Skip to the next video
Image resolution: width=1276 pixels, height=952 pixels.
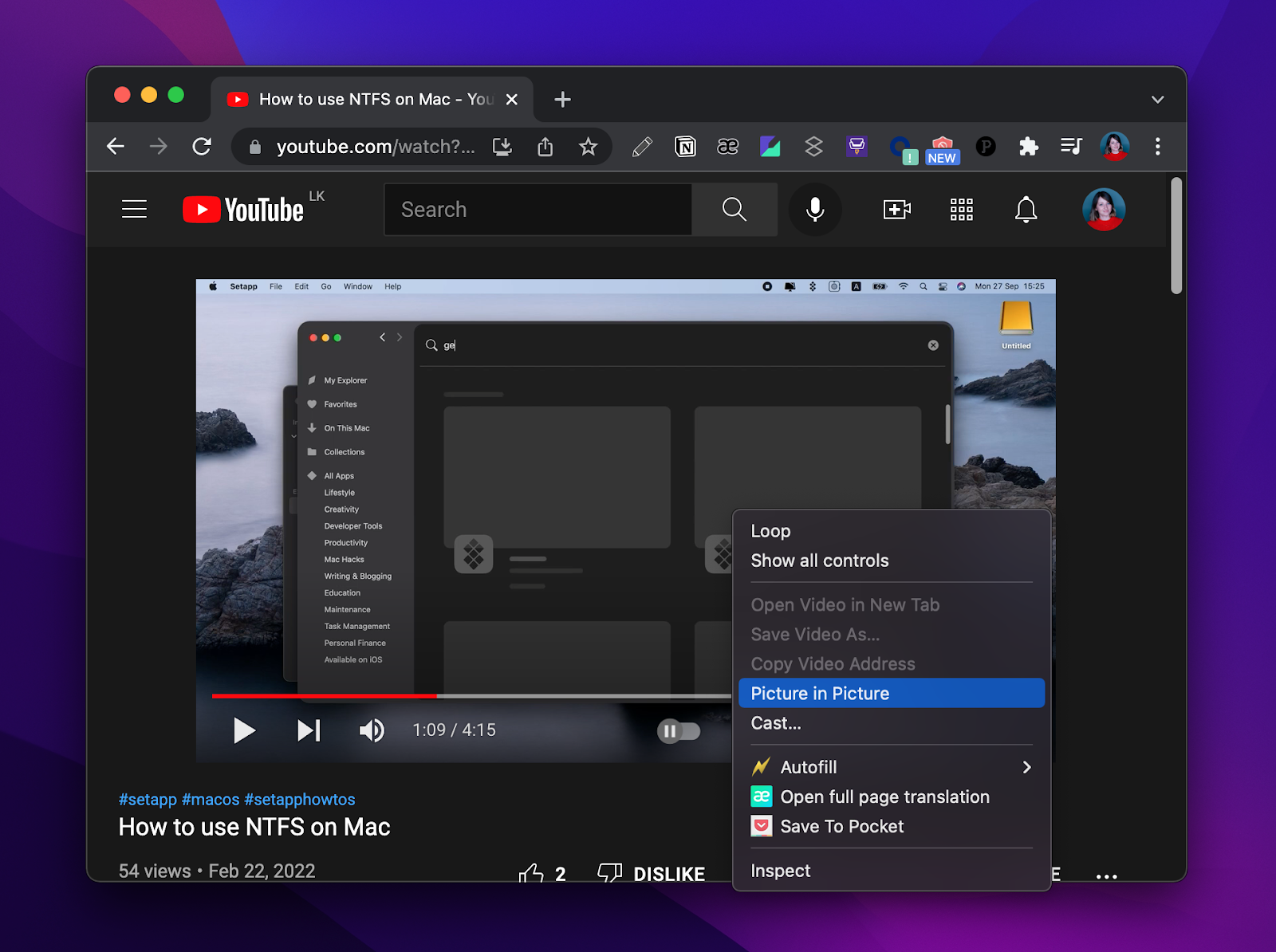point(309,730)
